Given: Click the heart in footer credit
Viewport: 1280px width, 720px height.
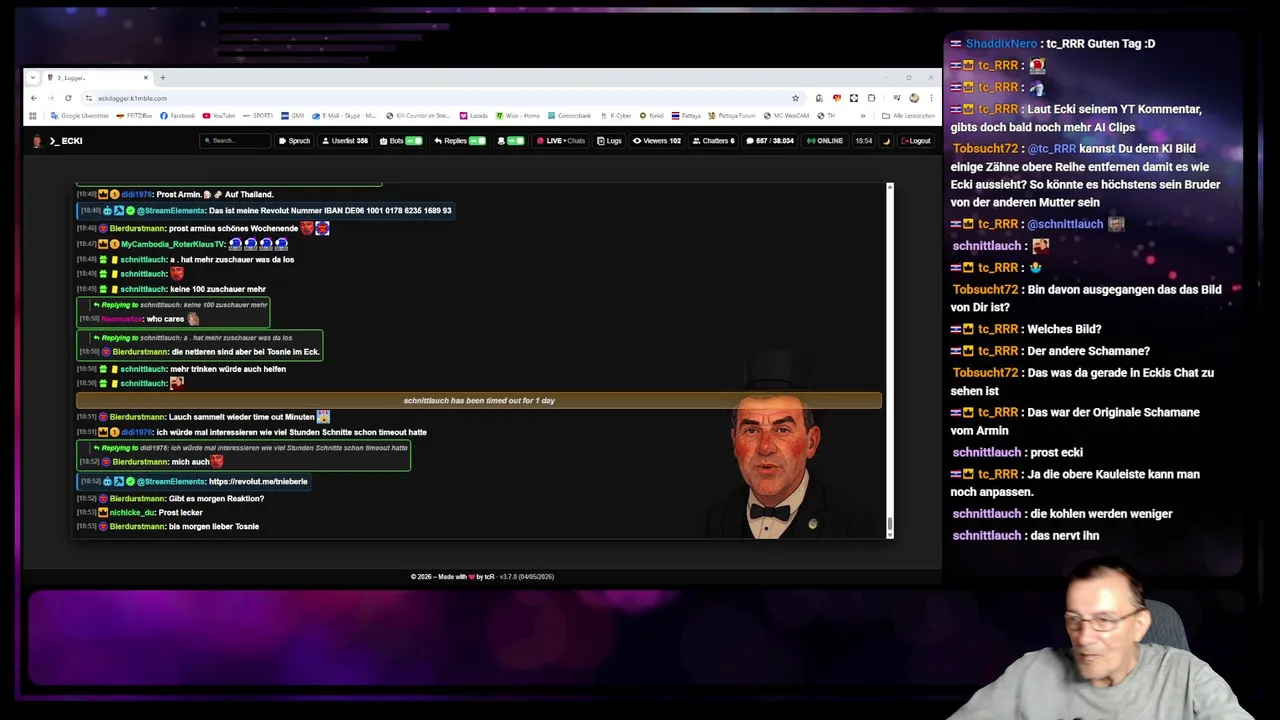Looking at the screenshot, I should (471, 577).
